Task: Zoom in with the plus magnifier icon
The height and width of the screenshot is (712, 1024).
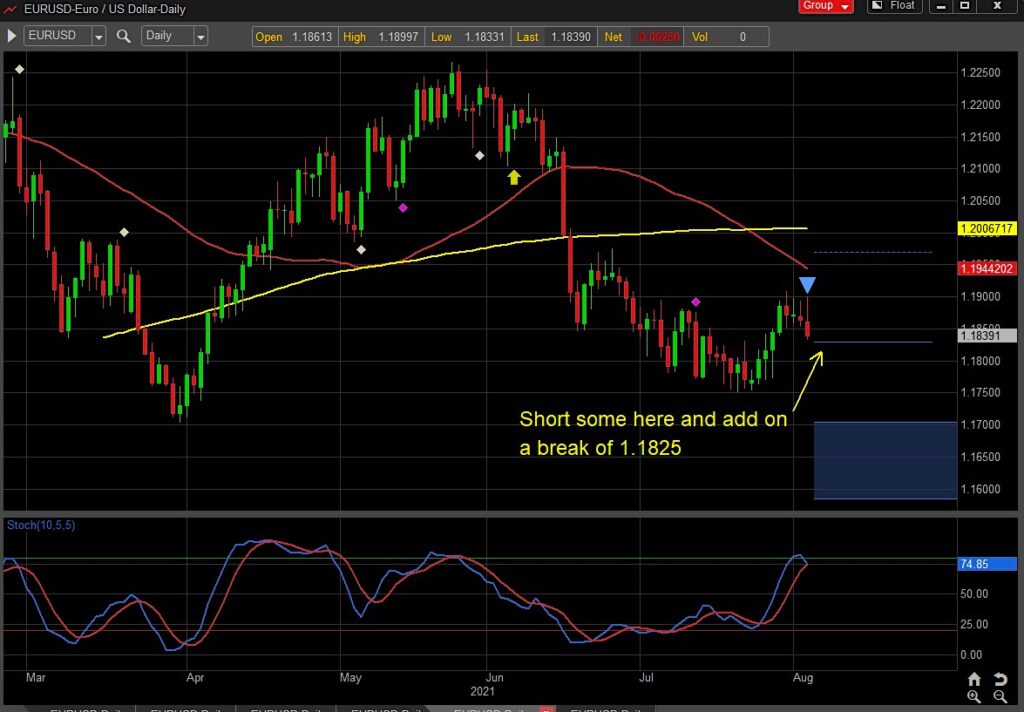Action: (x=974, y=697)
